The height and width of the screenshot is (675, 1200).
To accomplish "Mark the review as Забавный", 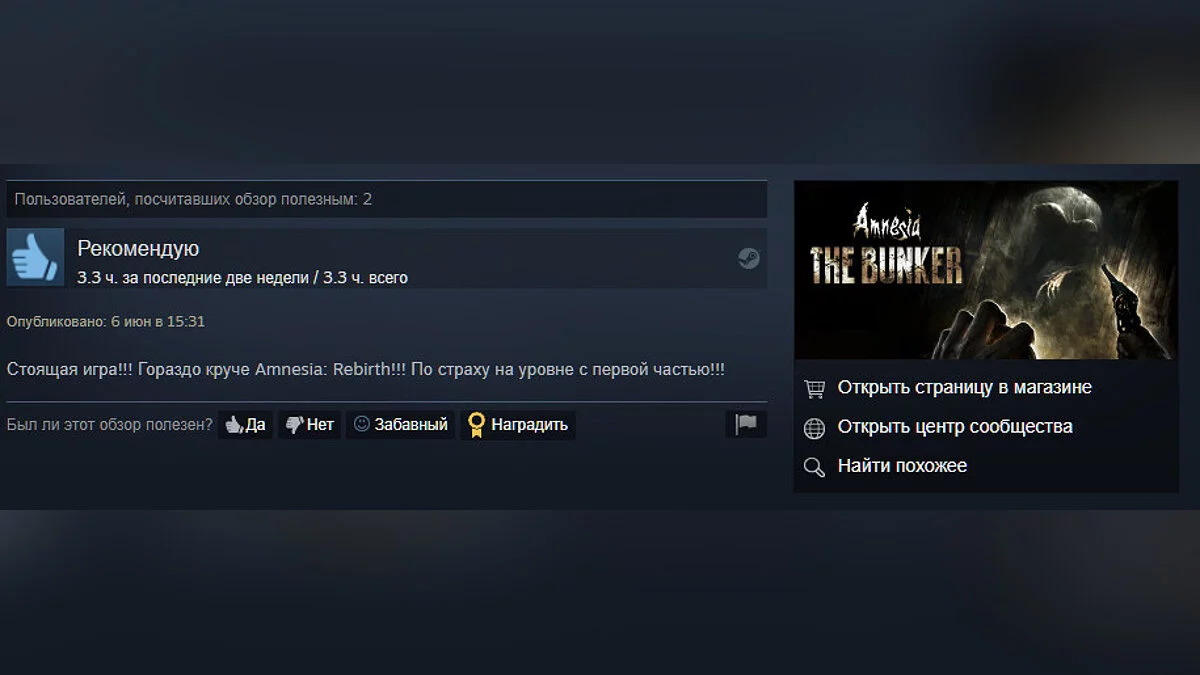I will pyautogui.click(x=400, y=425).
